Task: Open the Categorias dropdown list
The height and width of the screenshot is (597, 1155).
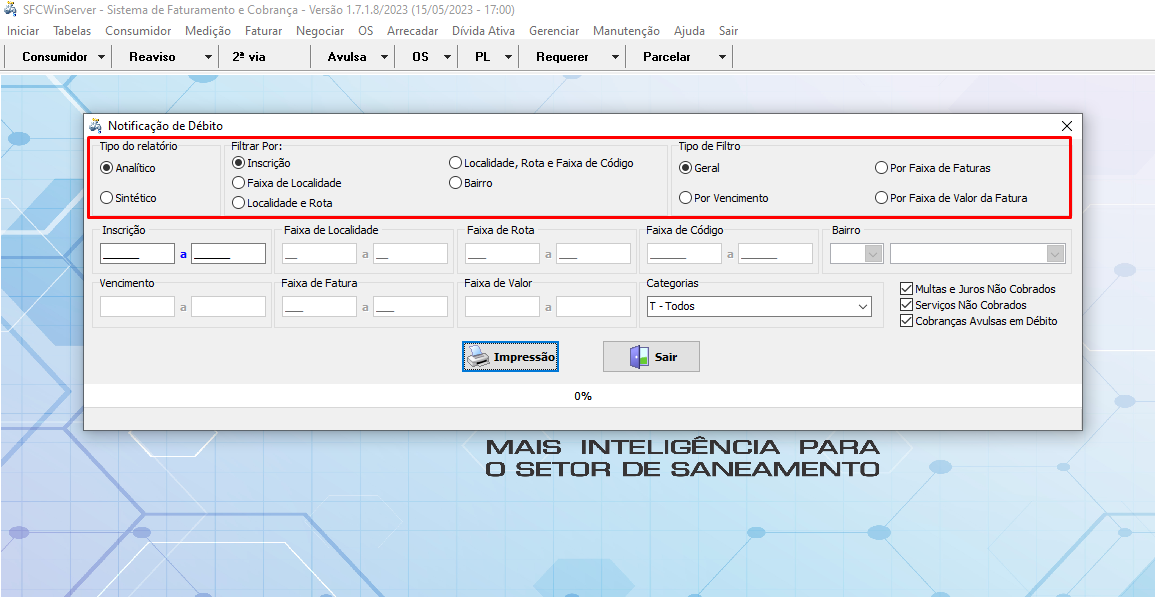Action: click(x=862, y=307)
